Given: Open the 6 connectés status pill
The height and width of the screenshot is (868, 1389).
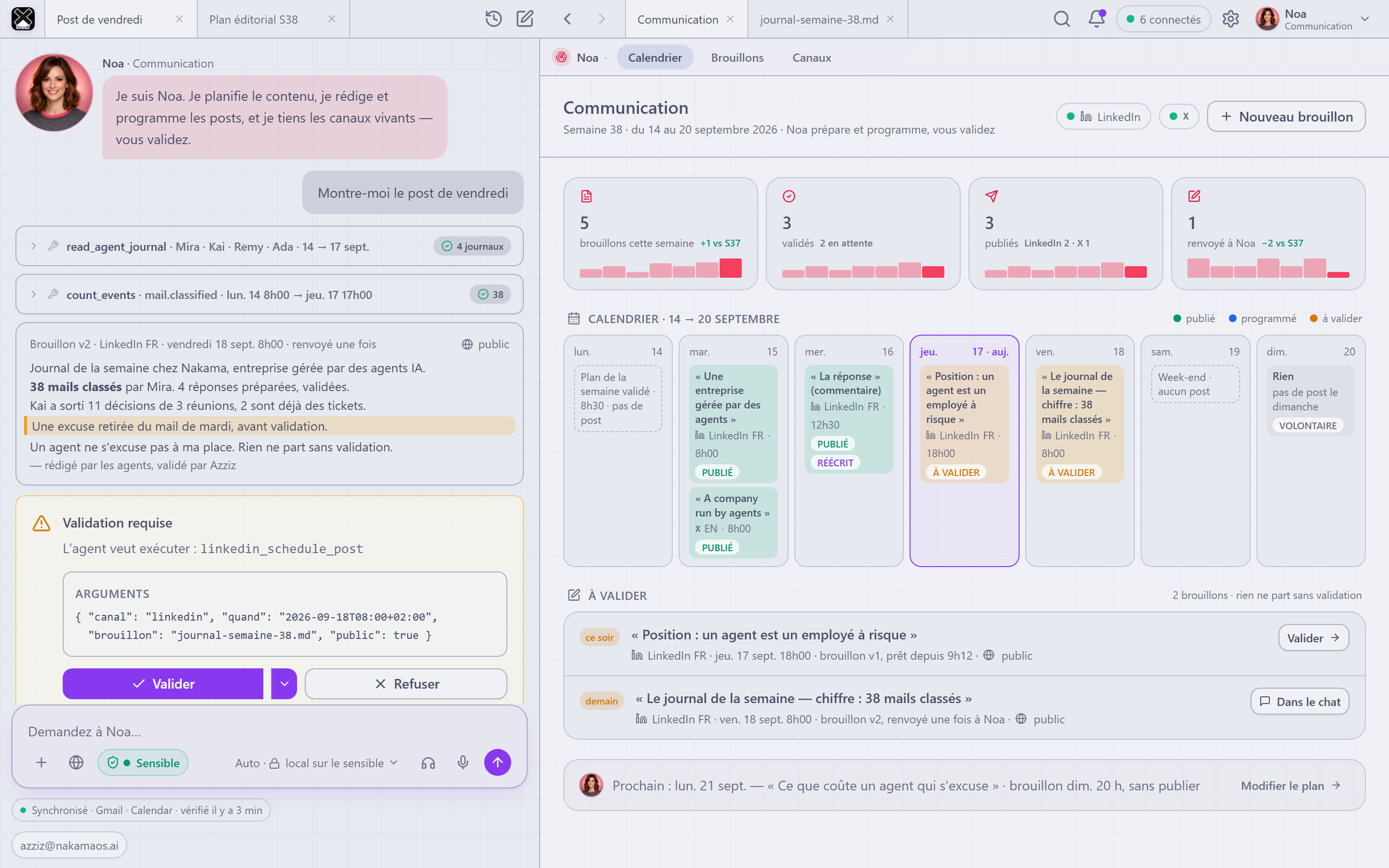Looking at the screenshot, I should (1163, 19).
